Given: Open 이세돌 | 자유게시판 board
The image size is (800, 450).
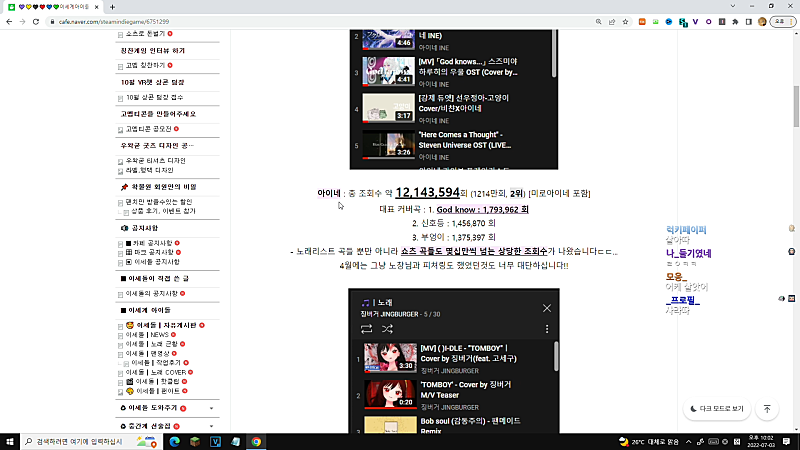Looking at the screenshot, I should [166, 325].
